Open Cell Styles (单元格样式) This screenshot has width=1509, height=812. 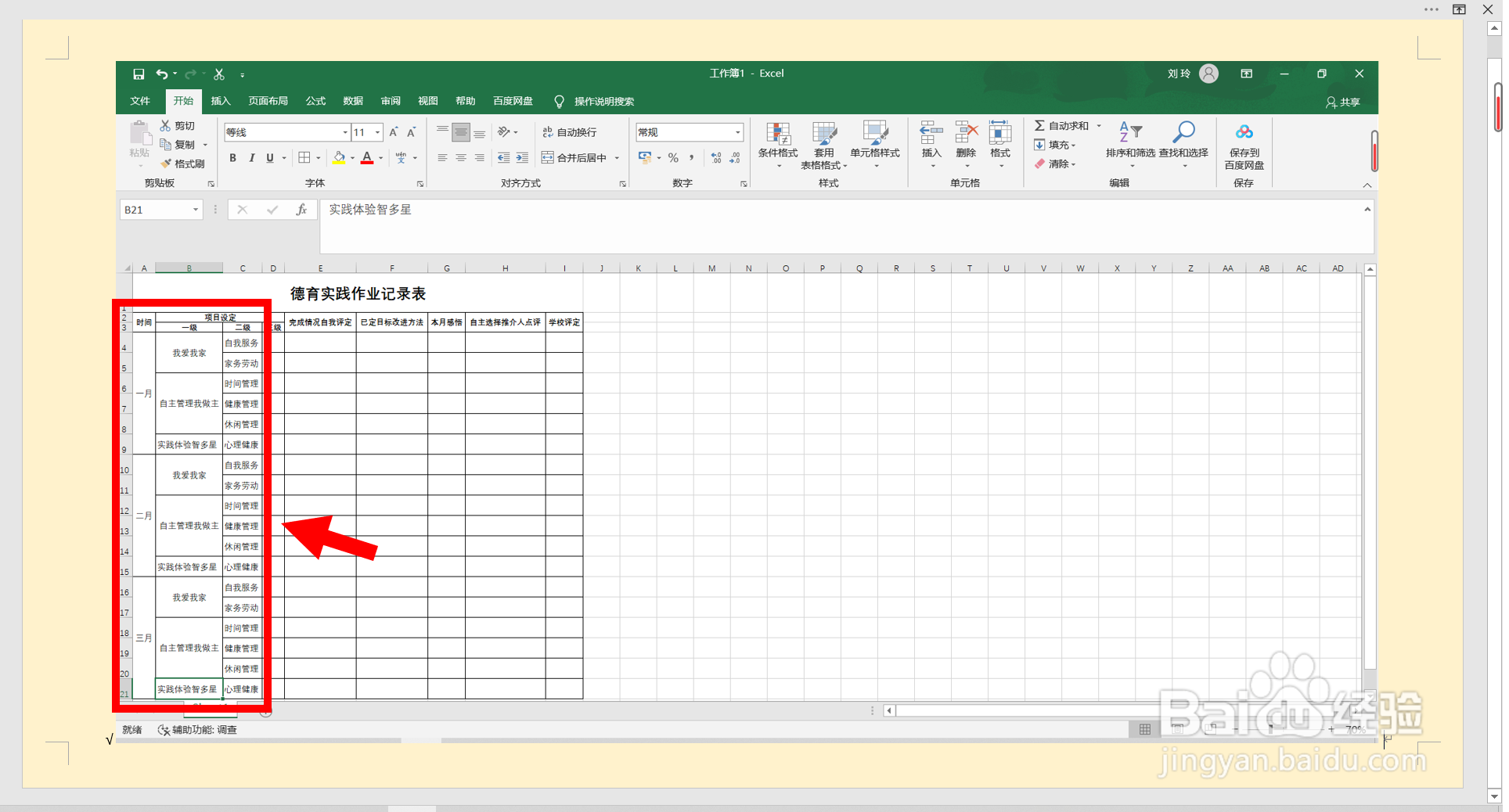875,145
